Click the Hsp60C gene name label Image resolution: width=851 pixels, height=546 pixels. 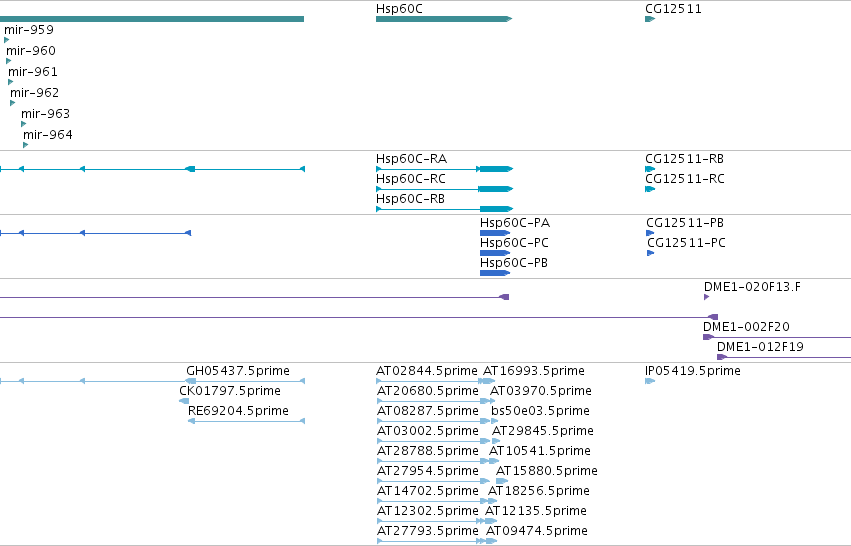[399, 9]
